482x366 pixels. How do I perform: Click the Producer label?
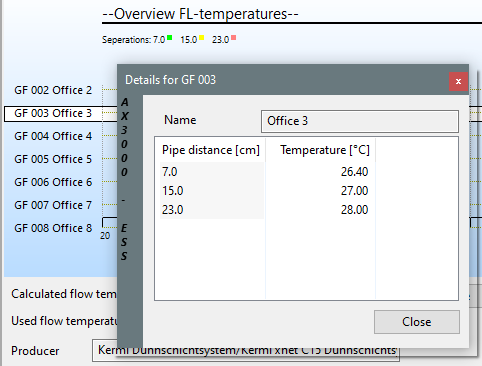tap(35, 351)
